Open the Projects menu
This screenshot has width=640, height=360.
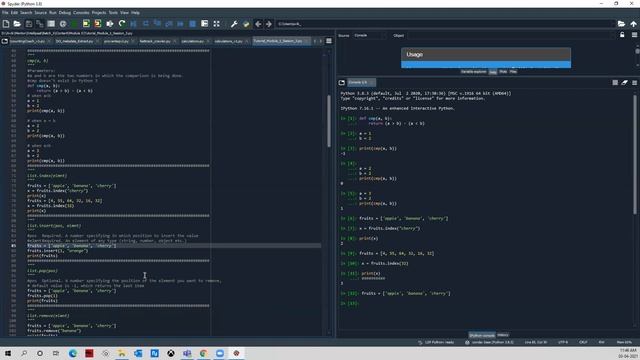pos(99,13)
